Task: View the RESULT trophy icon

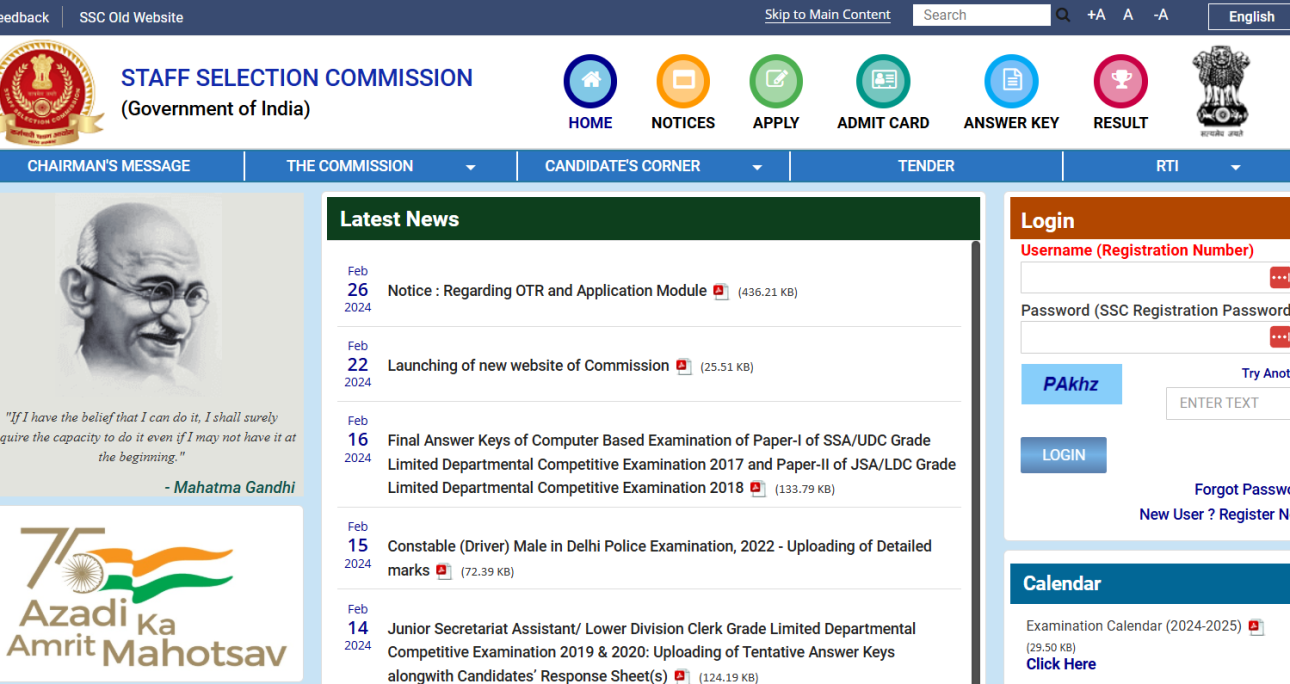Action: point(1120,82)
